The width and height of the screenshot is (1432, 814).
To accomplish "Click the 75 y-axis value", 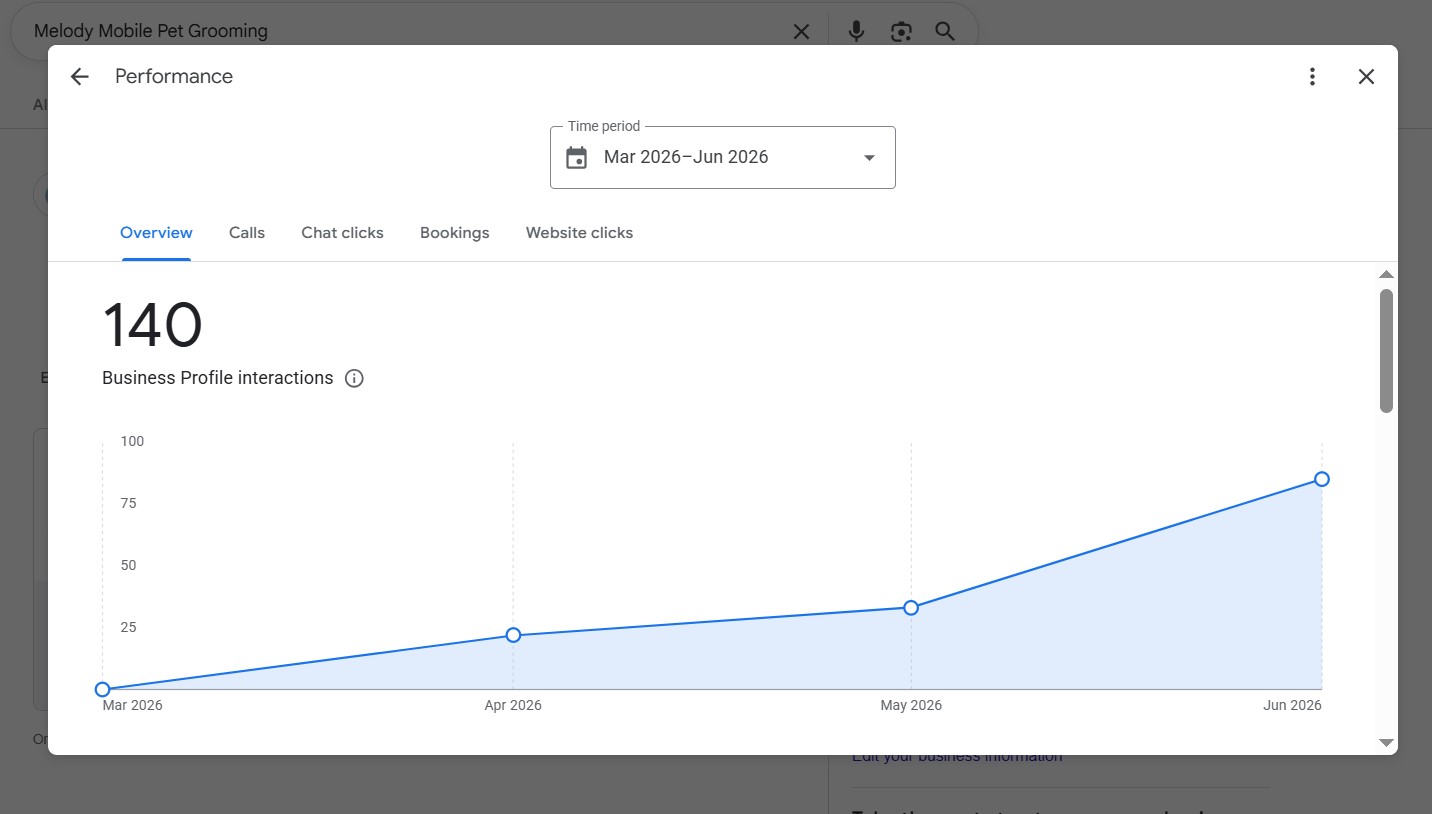I will (x=128, y=503).
